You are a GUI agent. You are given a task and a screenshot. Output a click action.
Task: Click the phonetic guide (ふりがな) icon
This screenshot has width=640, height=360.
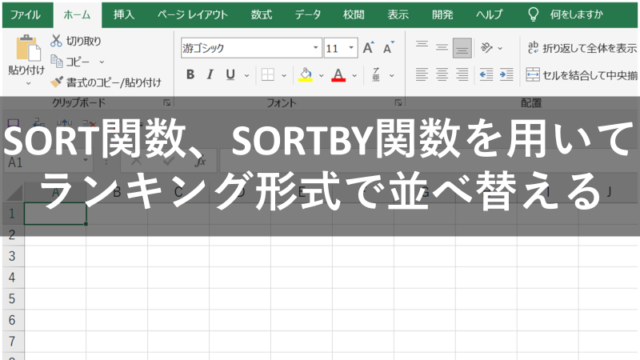point(376,75)
